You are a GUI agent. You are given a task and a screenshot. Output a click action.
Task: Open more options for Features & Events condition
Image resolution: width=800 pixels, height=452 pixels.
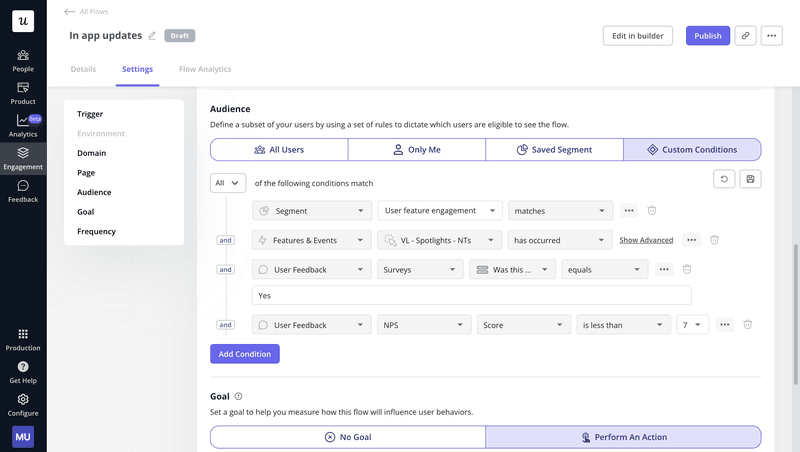tap(691, 240)
